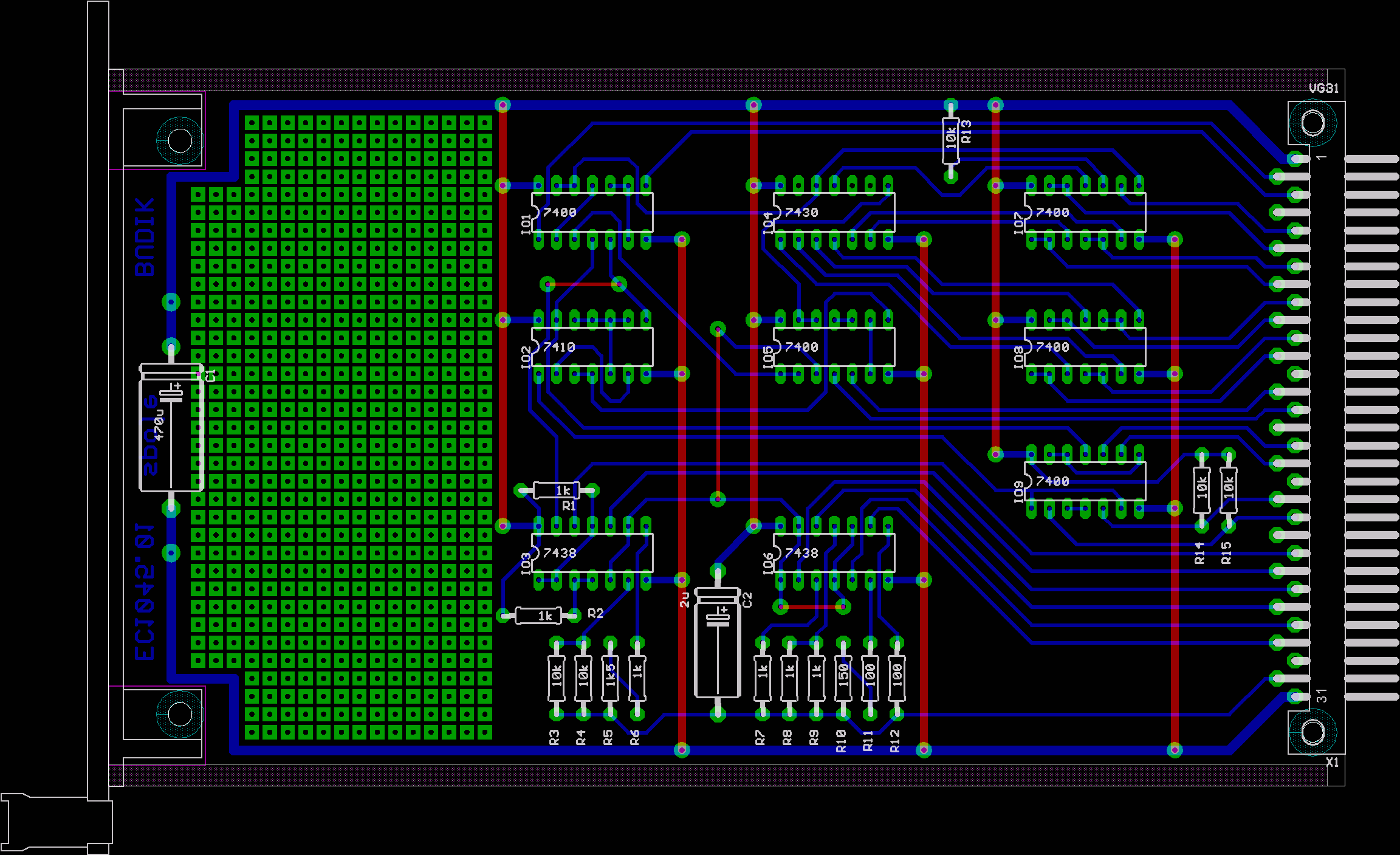1400x855 pixels.
Task: Click the R10 150 ohm resistor
Action: [x=843, y=678]
